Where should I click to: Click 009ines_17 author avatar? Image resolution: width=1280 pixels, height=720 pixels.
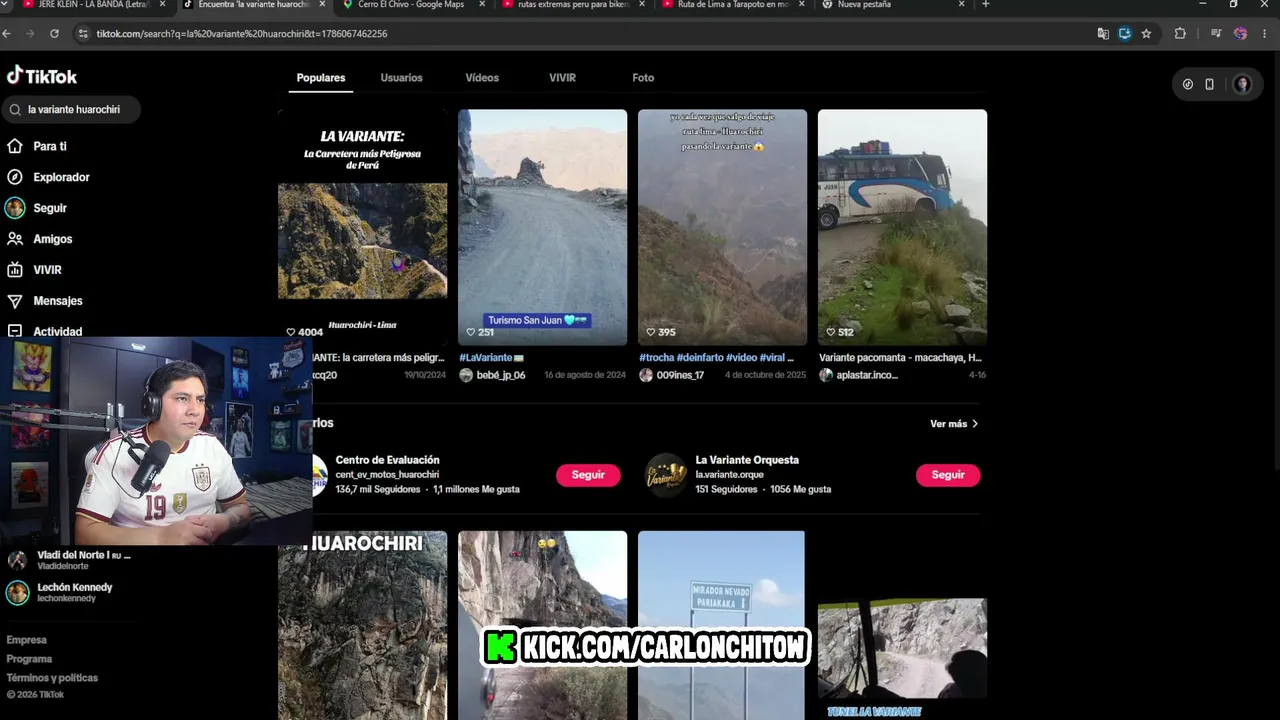click(646, 375)
